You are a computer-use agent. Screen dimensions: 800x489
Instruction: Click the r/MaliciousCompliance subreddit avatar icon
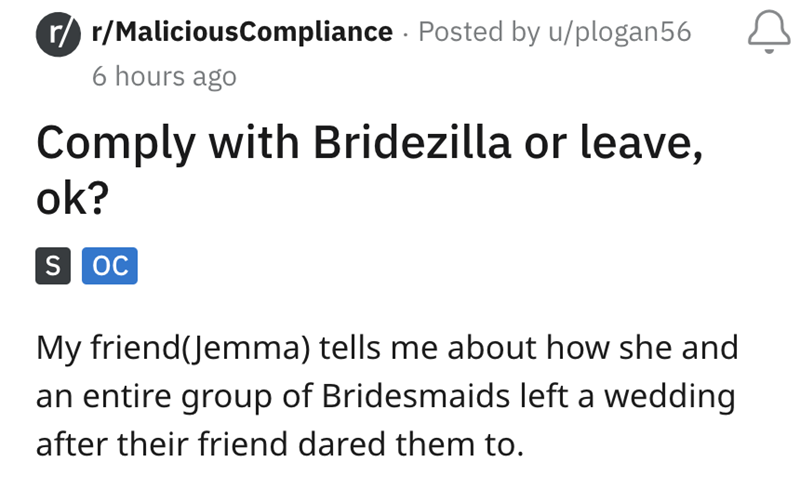point(58,34)
